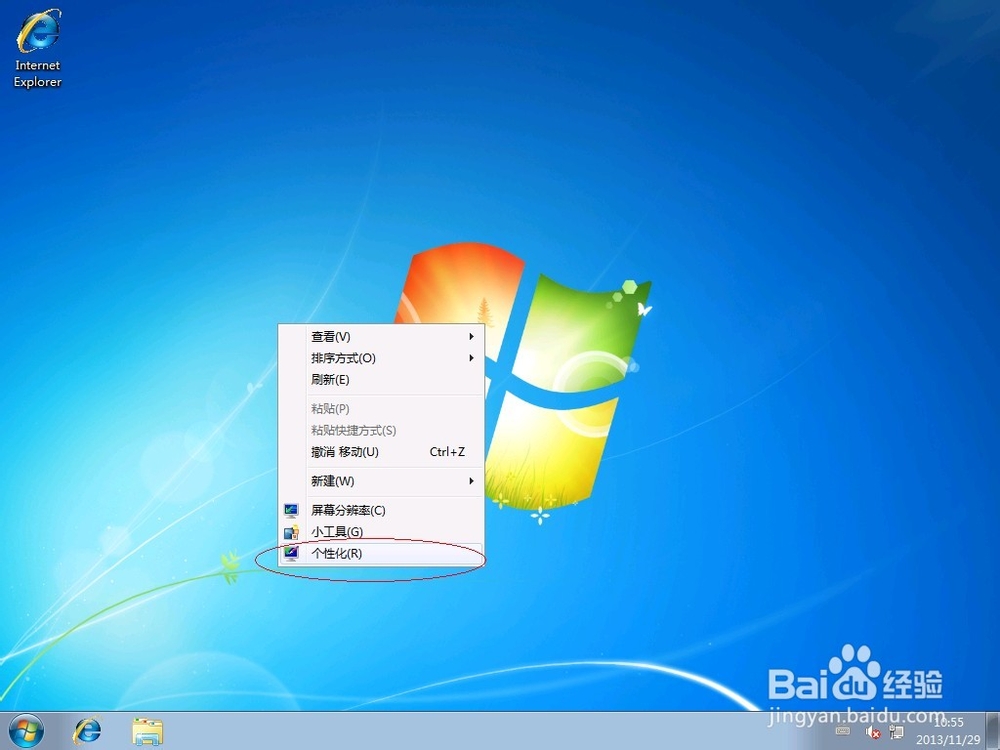Click the greyed 粘贴(P) entry
The height and width of the screenshot is (750, 1000).
point(381,409)
